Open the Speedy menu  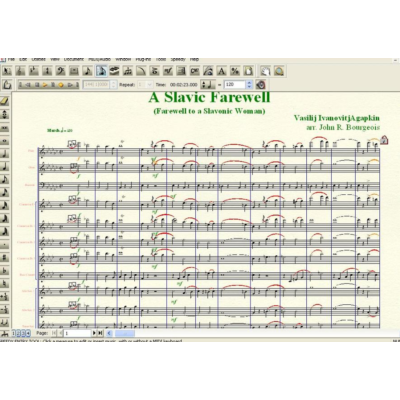click(x=178, y=60)
